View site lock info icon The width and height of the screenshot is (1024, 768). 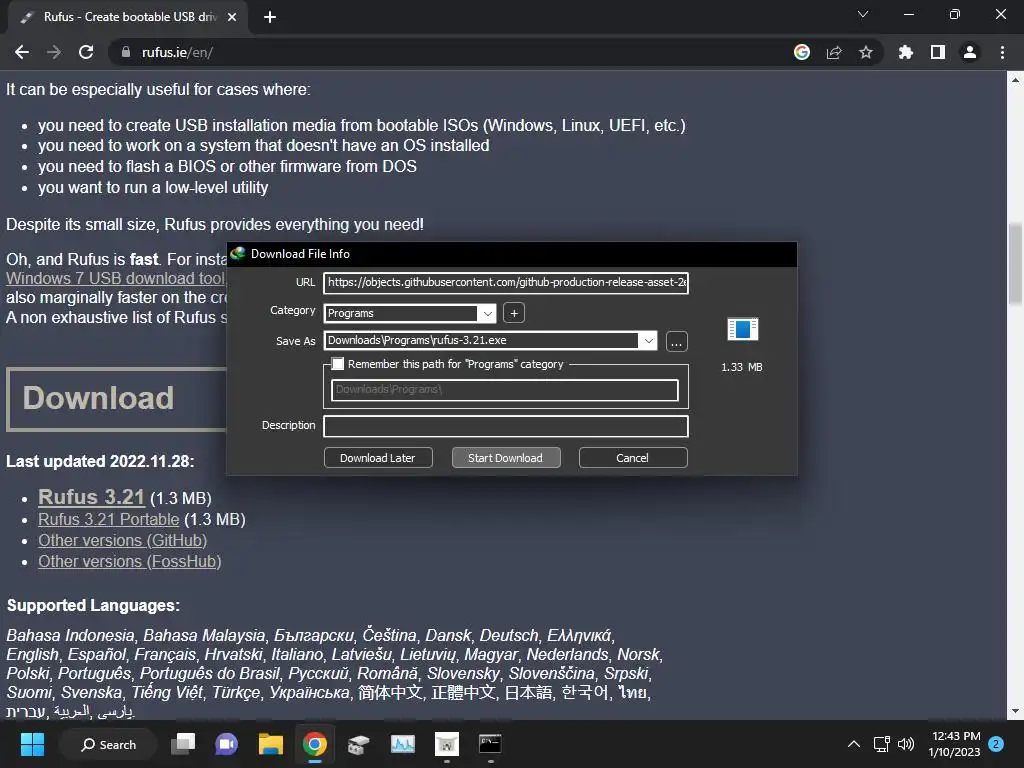click(125, 52)
